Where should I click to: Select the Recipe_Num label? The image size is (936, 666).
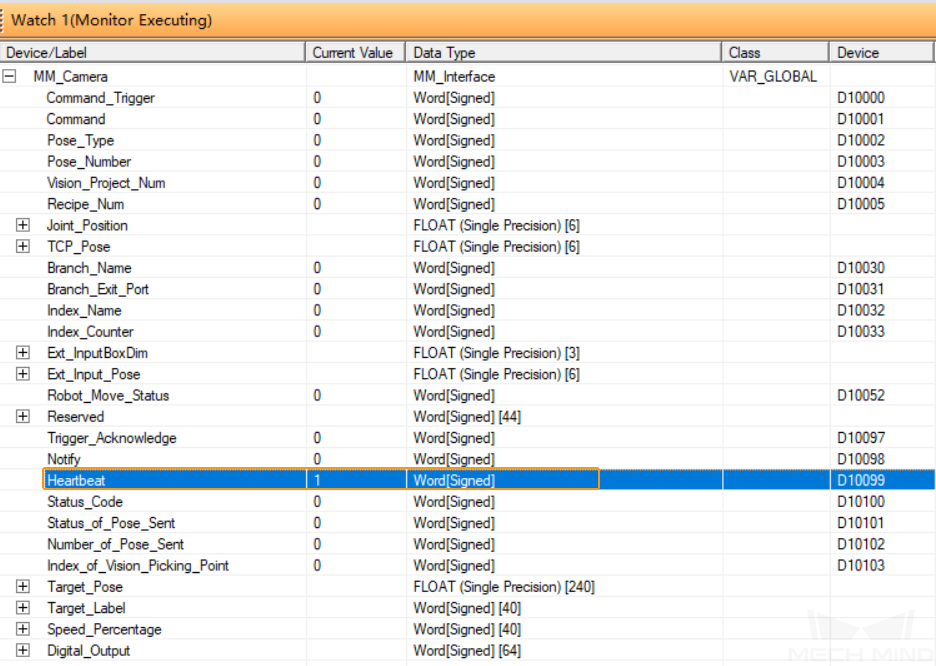coord(85,204)
